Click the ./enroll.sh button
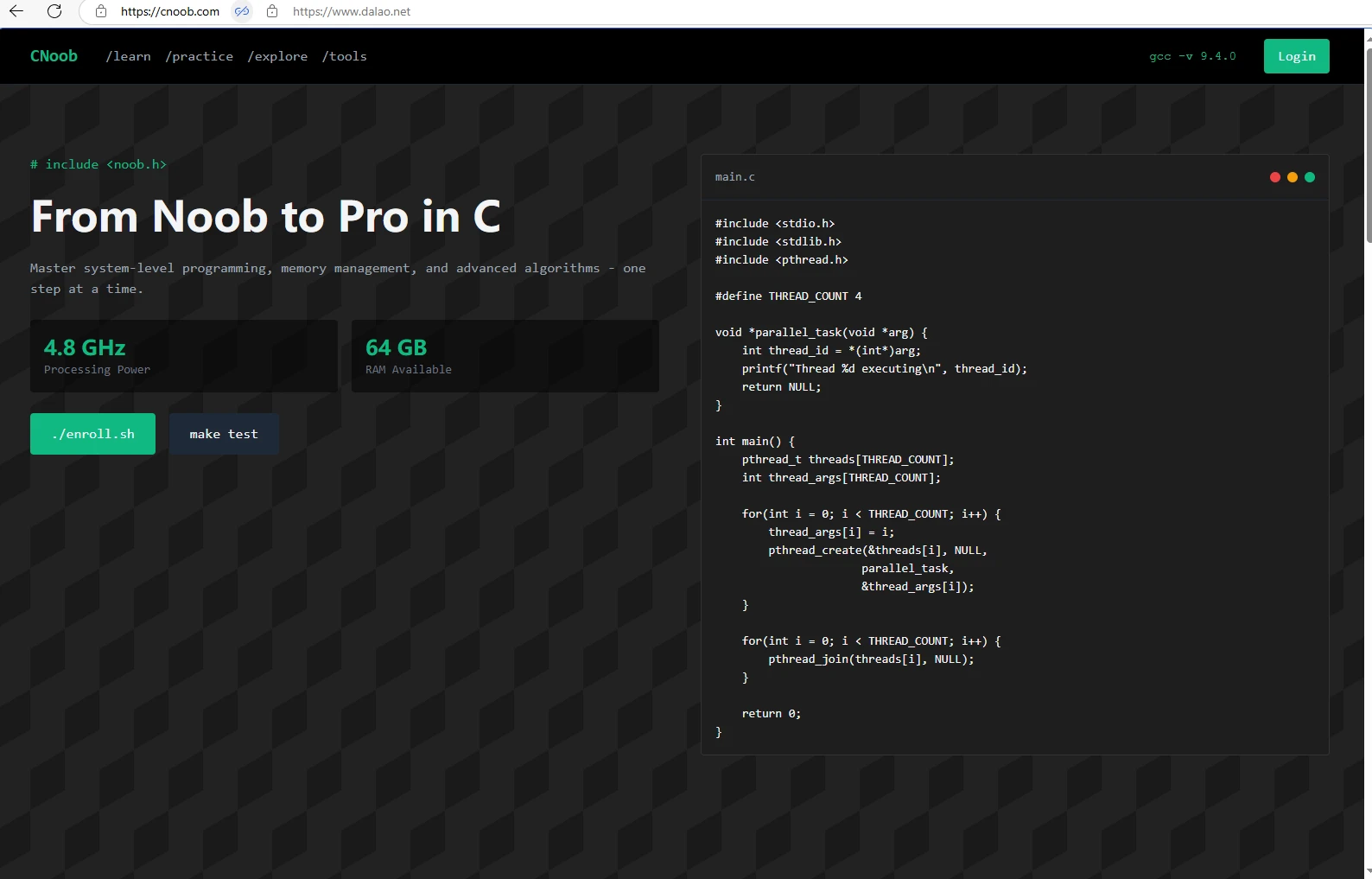This screenshot has width=1372, height=879. [92, 434]
